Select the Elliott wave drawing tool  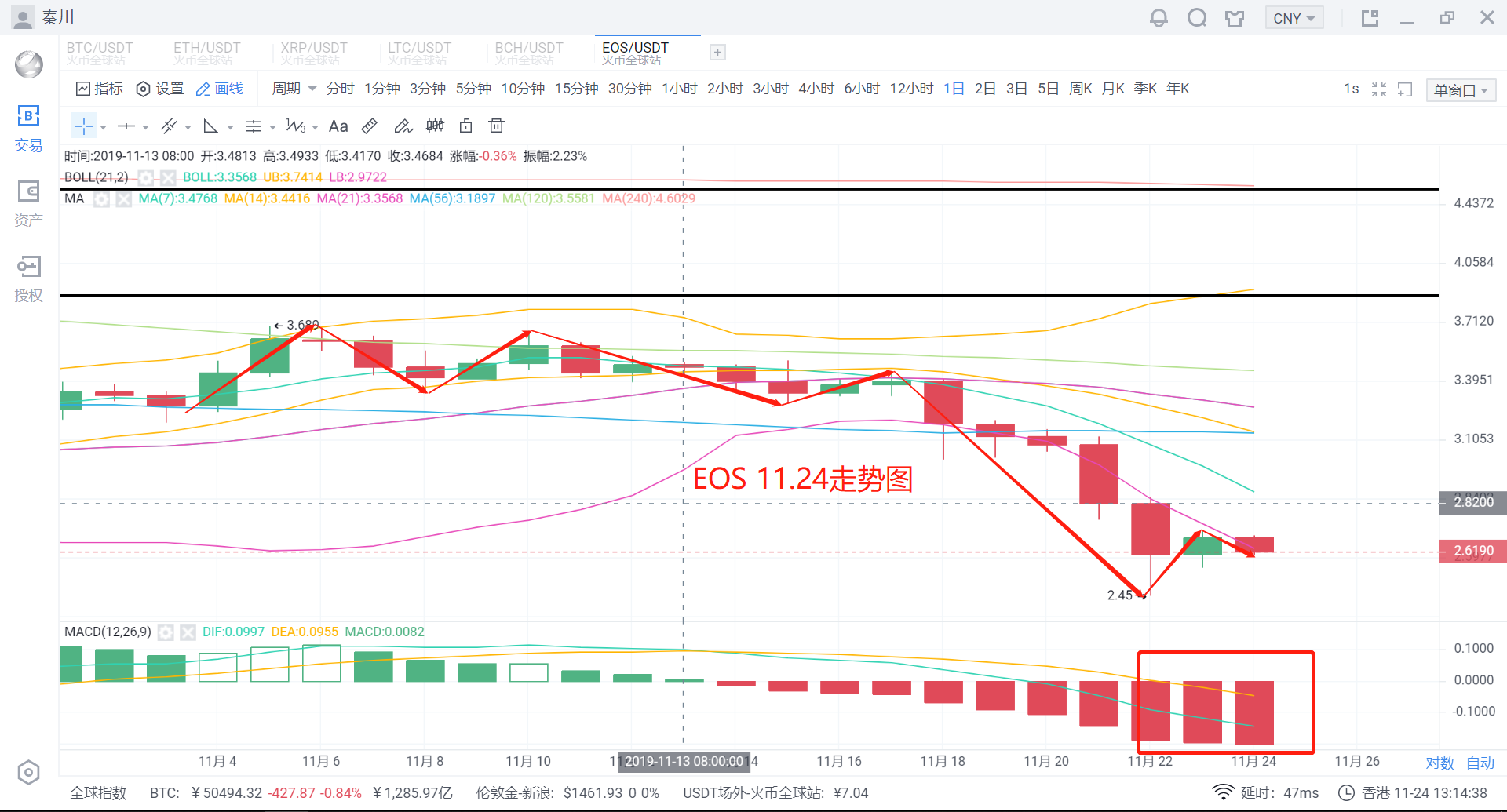296,126
